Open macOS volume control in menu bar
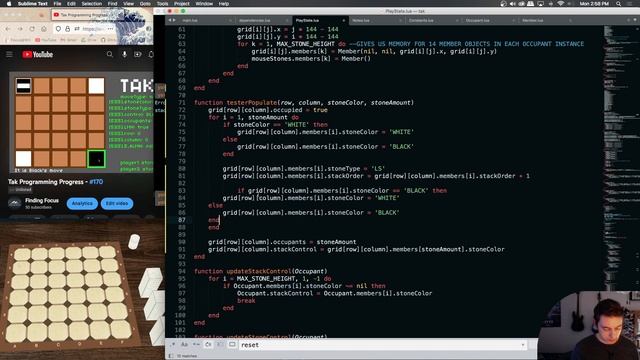The width and height of the screenshot is (640, 360). click(512, 4)
